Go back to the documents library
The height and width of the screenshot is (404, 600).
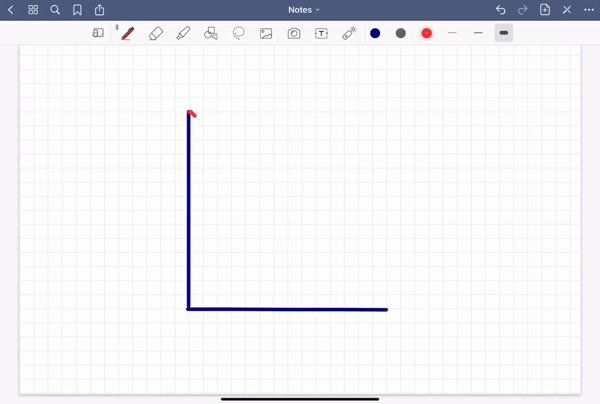(11, 9)
